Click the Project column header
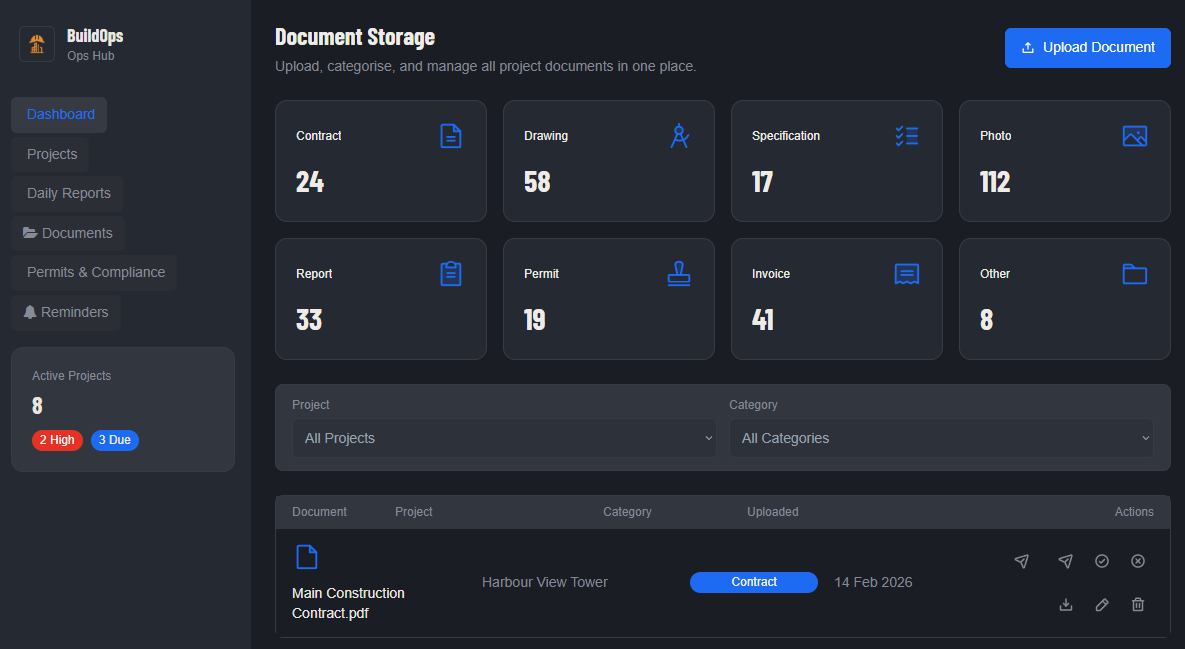Image resolution: width=1185 pixels, height=649 pixels. tap(413, 511)
